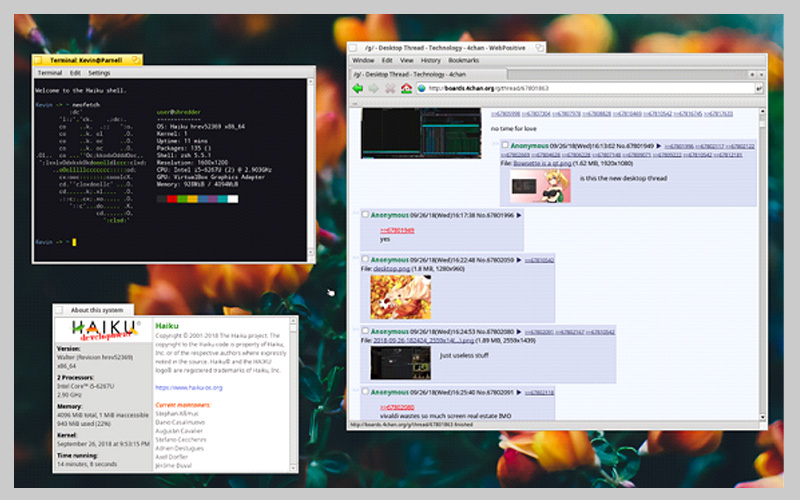Click the red X stop-loading icon
The image size is (800, 500).
(390, 89)
